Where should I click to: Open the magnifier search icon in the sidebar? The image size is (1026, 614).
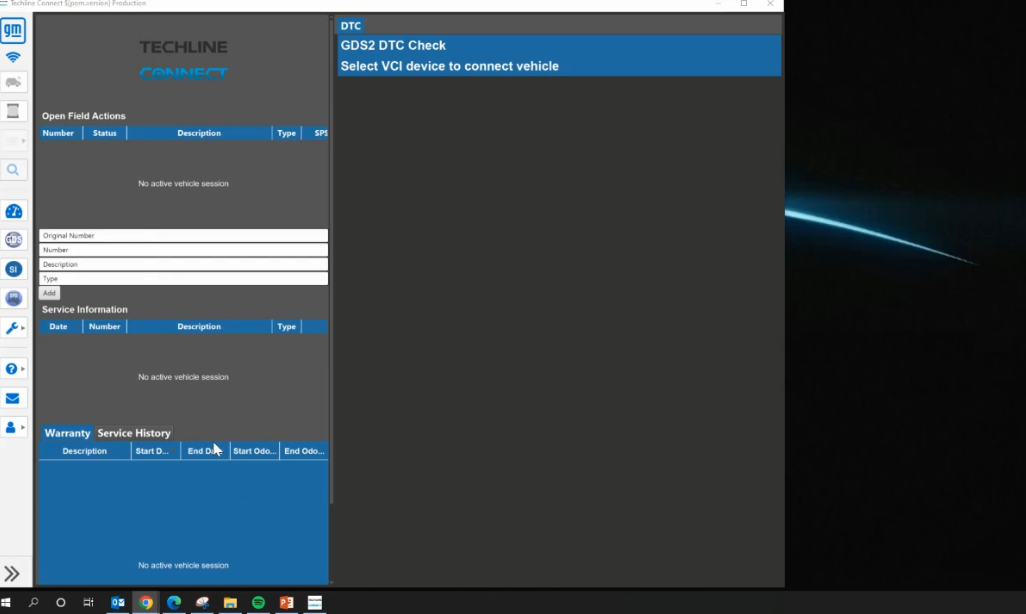tap(13, 170)
